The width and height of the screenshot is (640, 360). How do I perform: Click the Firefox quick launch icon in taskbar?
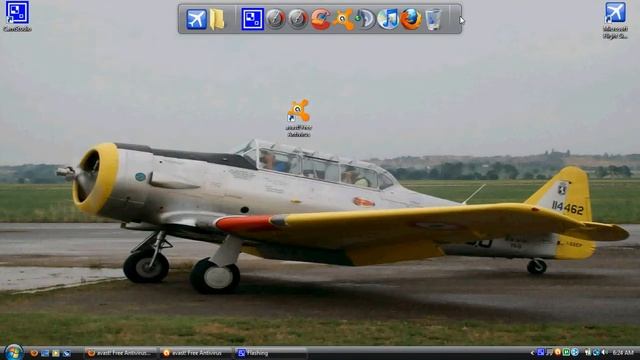[34, 353]
